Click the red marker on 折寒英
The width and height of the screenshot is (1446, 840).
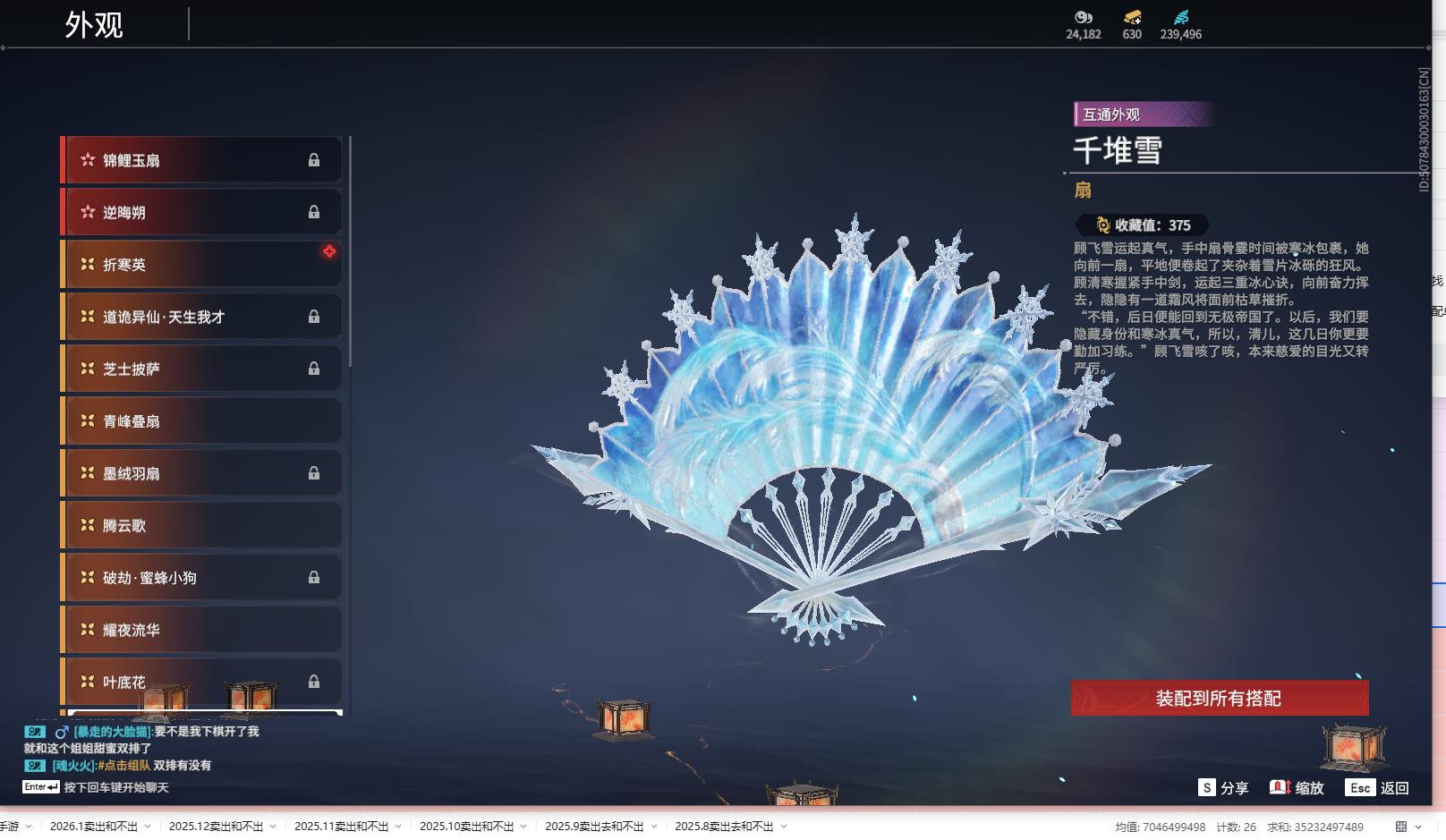tap(329, 251)
